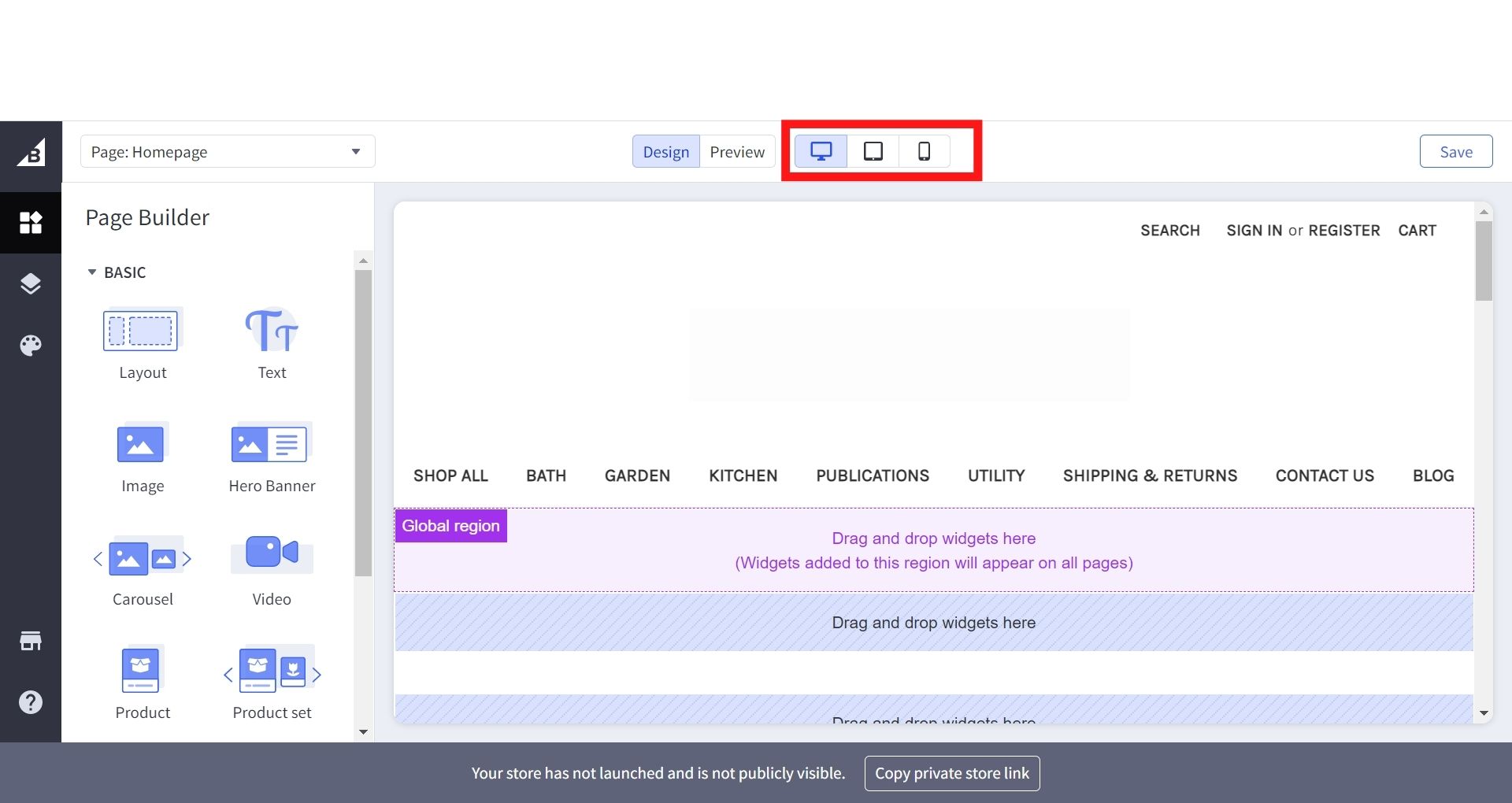The height and width of the screenshot is (803, 1512).
Task: Click the BigCommerce logo icon
Action: (x=31, y=152)
